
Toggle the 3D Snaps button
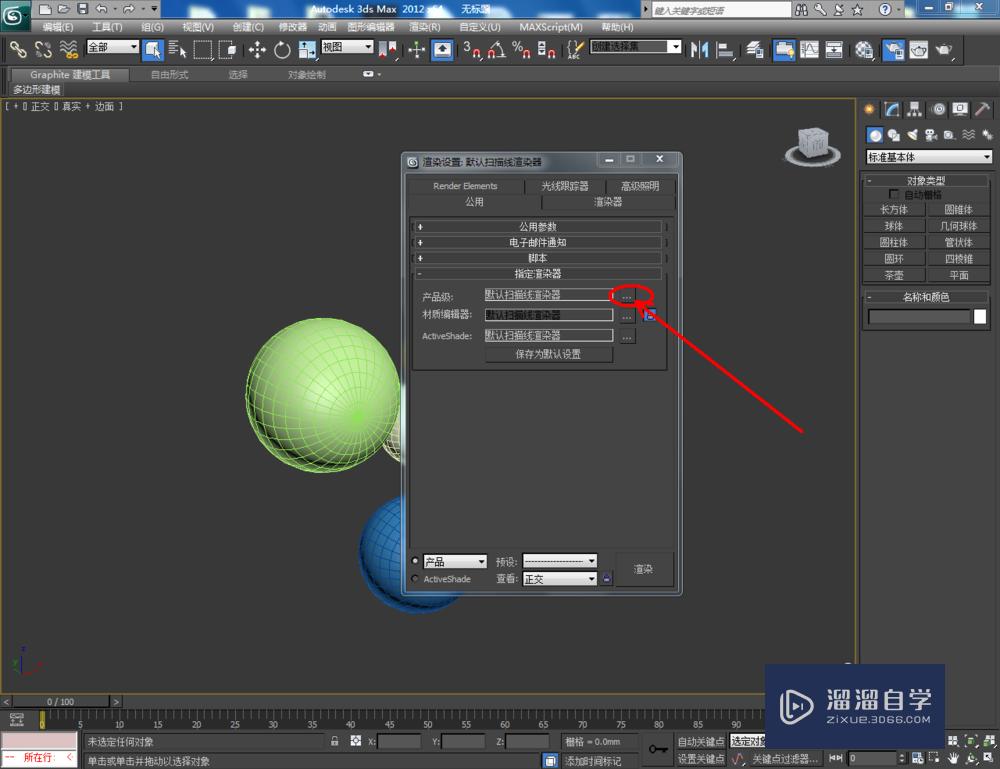[472, 49]
